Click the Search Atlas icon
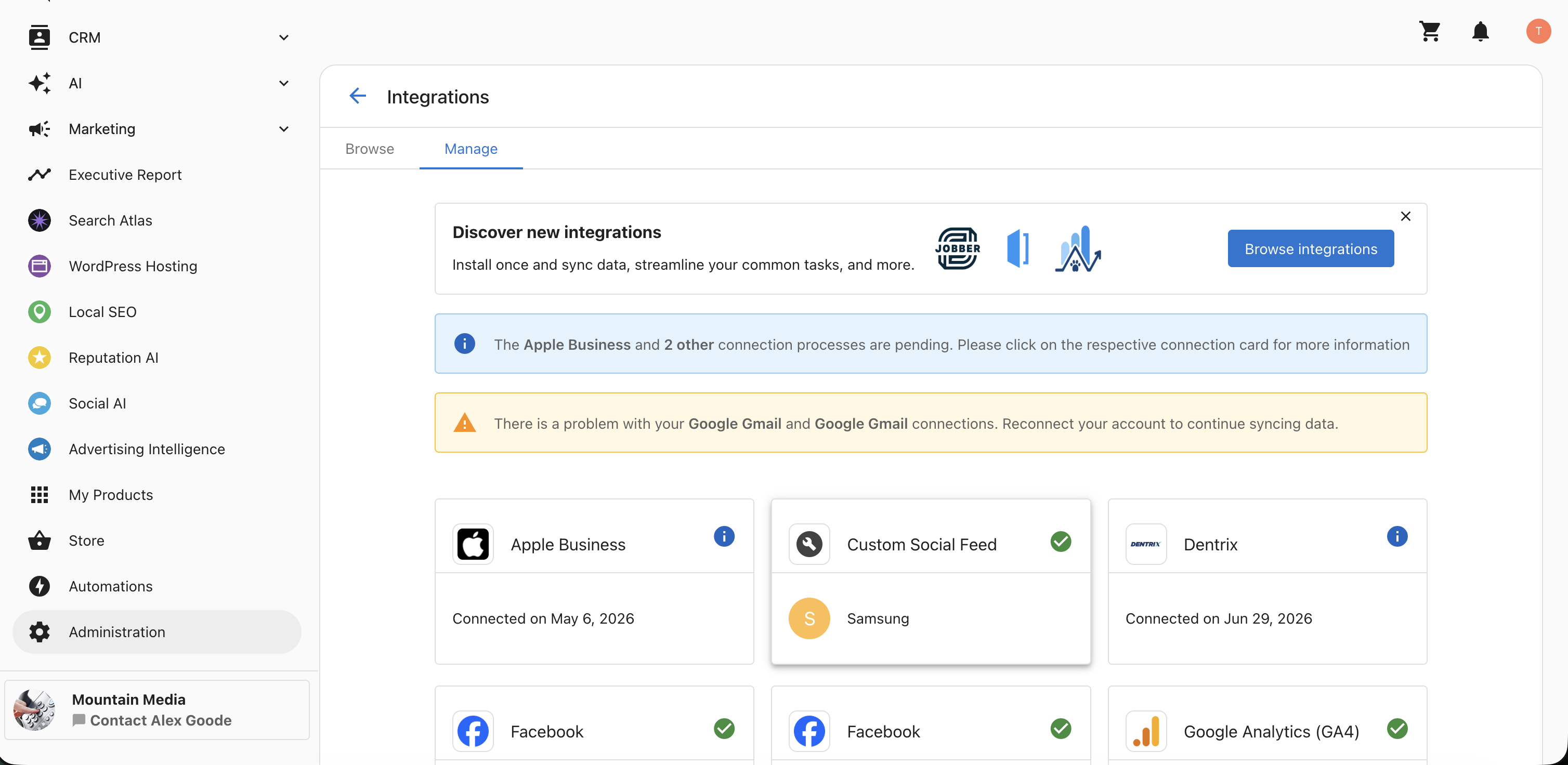Viewport: 1568px width, 765px height. click(x=40, y=220)
